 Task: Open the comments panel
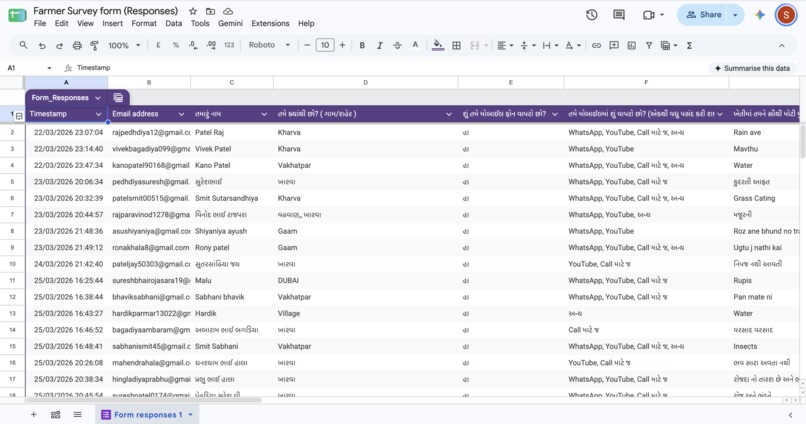click(x=619, y=15)
